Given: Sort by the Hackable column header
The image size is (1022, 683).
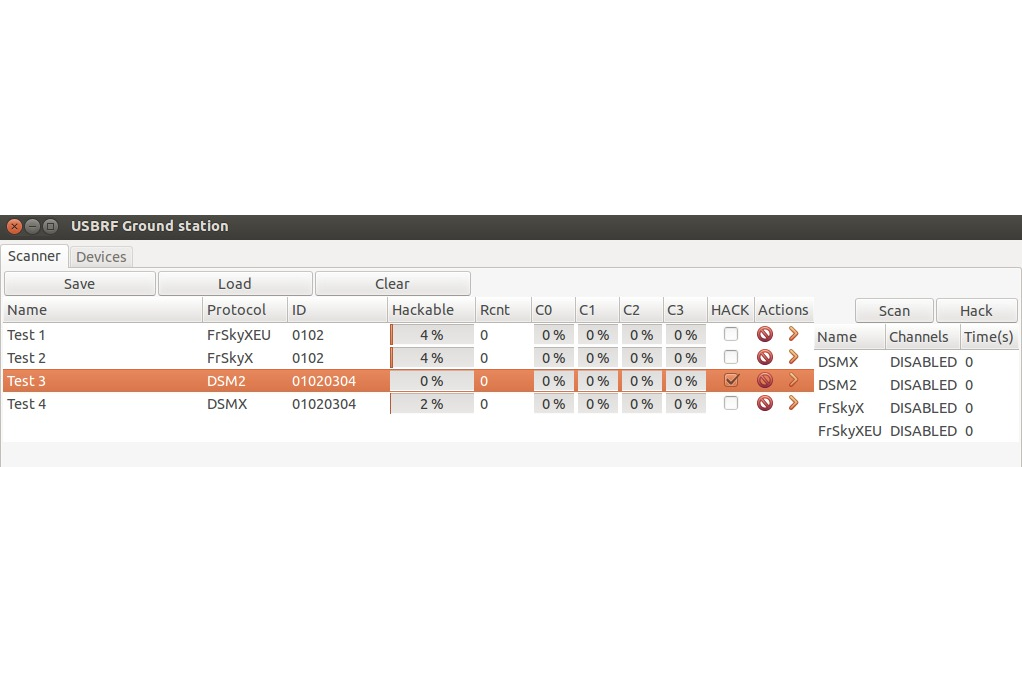Looking at the screenshot, I should [x=431, y=310].
